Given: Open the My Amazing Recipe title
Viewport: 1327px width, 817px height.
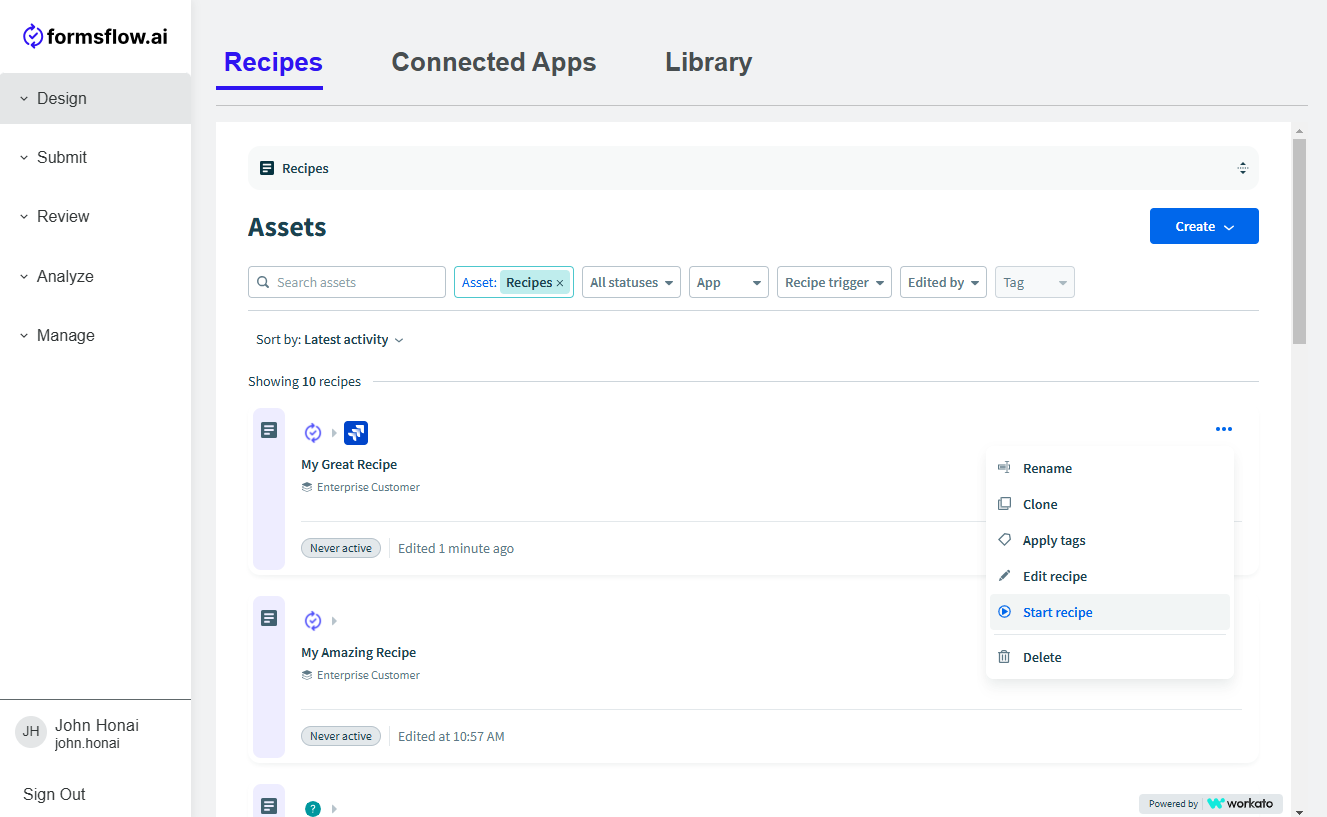Looking at the screenshot, I should point(358,652).
